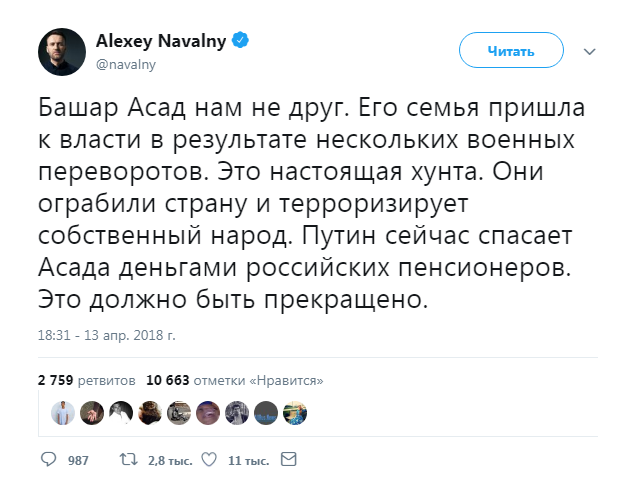628x491 pixels.
Task: Click the reply speech bubble icon
Action: [49, 460]
